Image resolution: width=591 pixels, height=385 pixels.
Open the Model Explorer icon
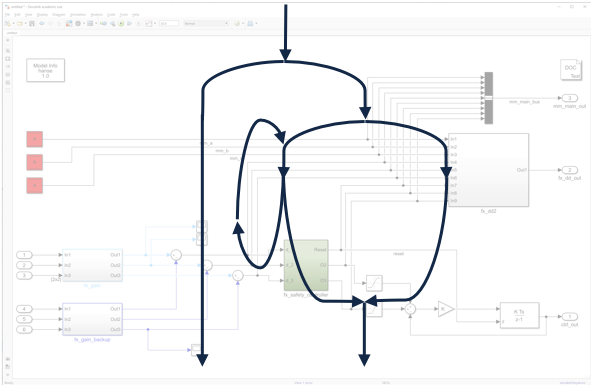90,23
